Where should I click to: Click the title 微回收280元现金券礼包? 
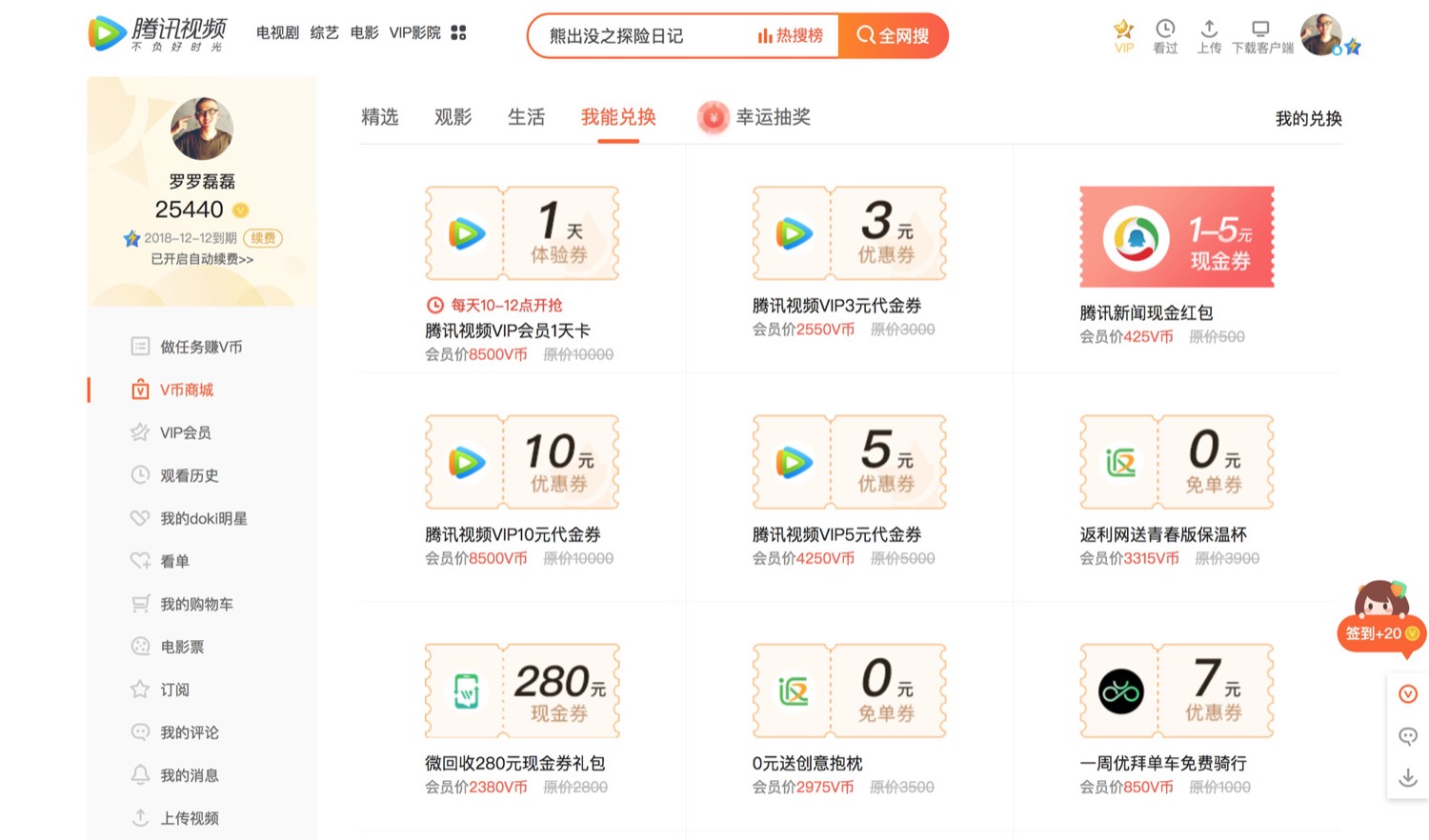514,763
